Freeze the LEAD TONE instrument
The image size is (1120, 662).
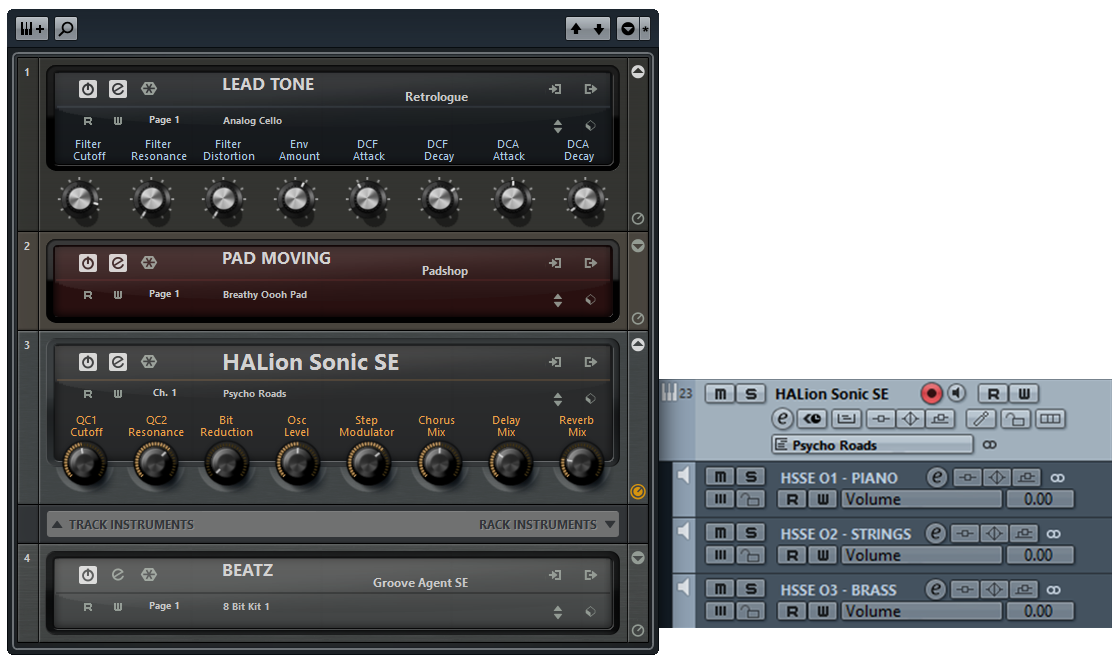pos(149,89)
